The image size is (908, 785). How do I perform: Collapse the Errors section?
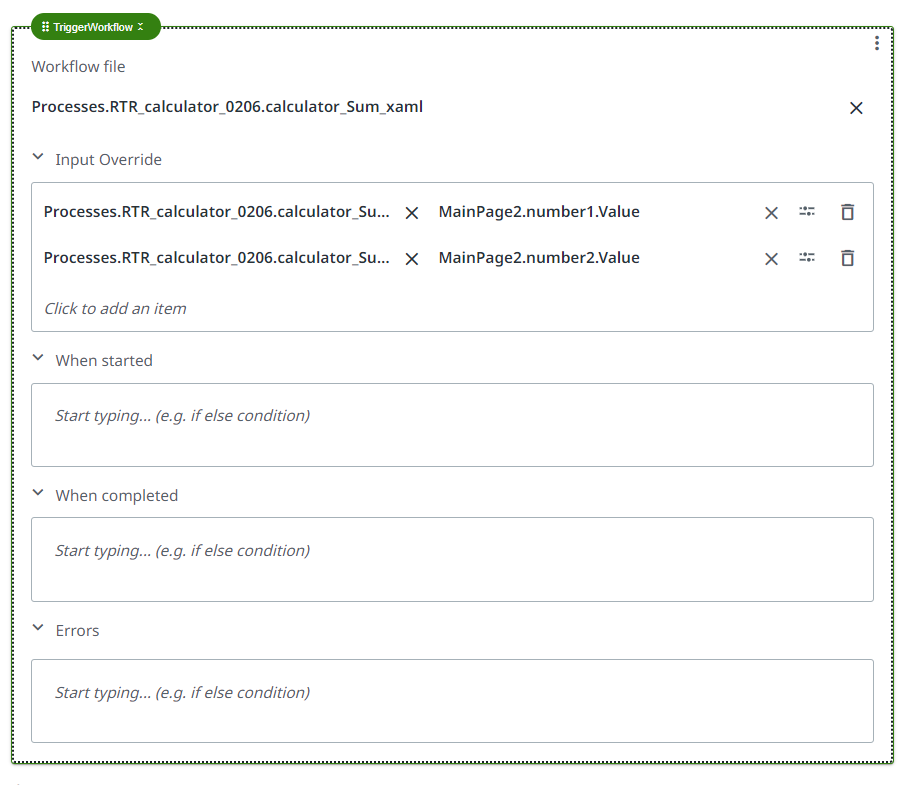pos(38,628)
